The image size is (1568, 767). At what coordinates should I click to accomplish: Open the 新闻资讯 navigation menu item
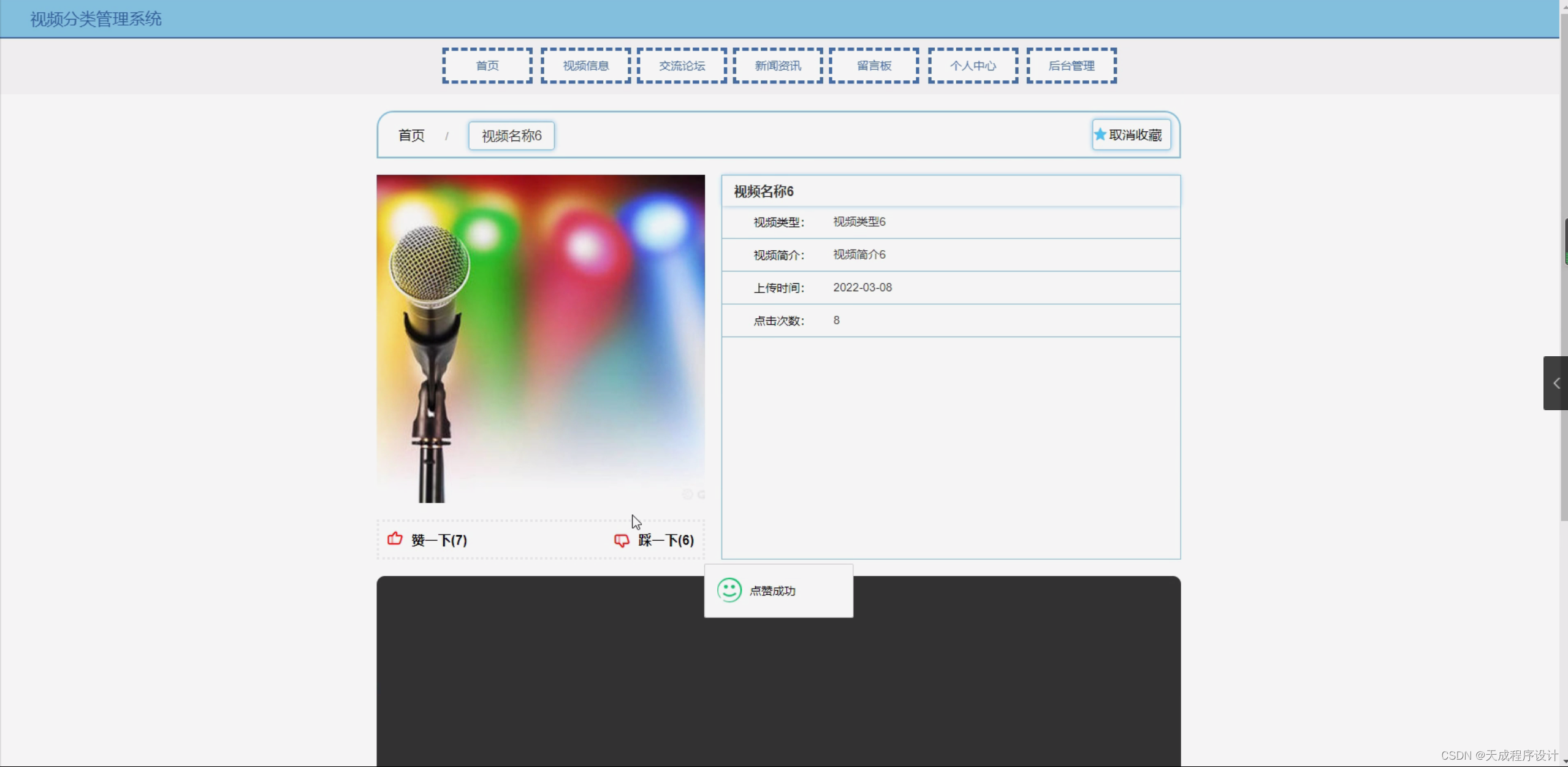click(777, 65)
